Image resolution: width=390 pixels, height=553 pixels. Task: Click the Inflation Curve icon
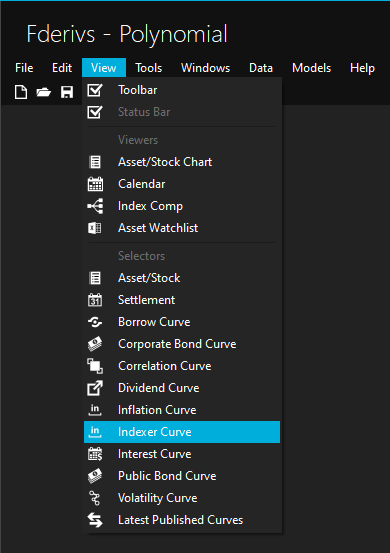pos(95,410)
